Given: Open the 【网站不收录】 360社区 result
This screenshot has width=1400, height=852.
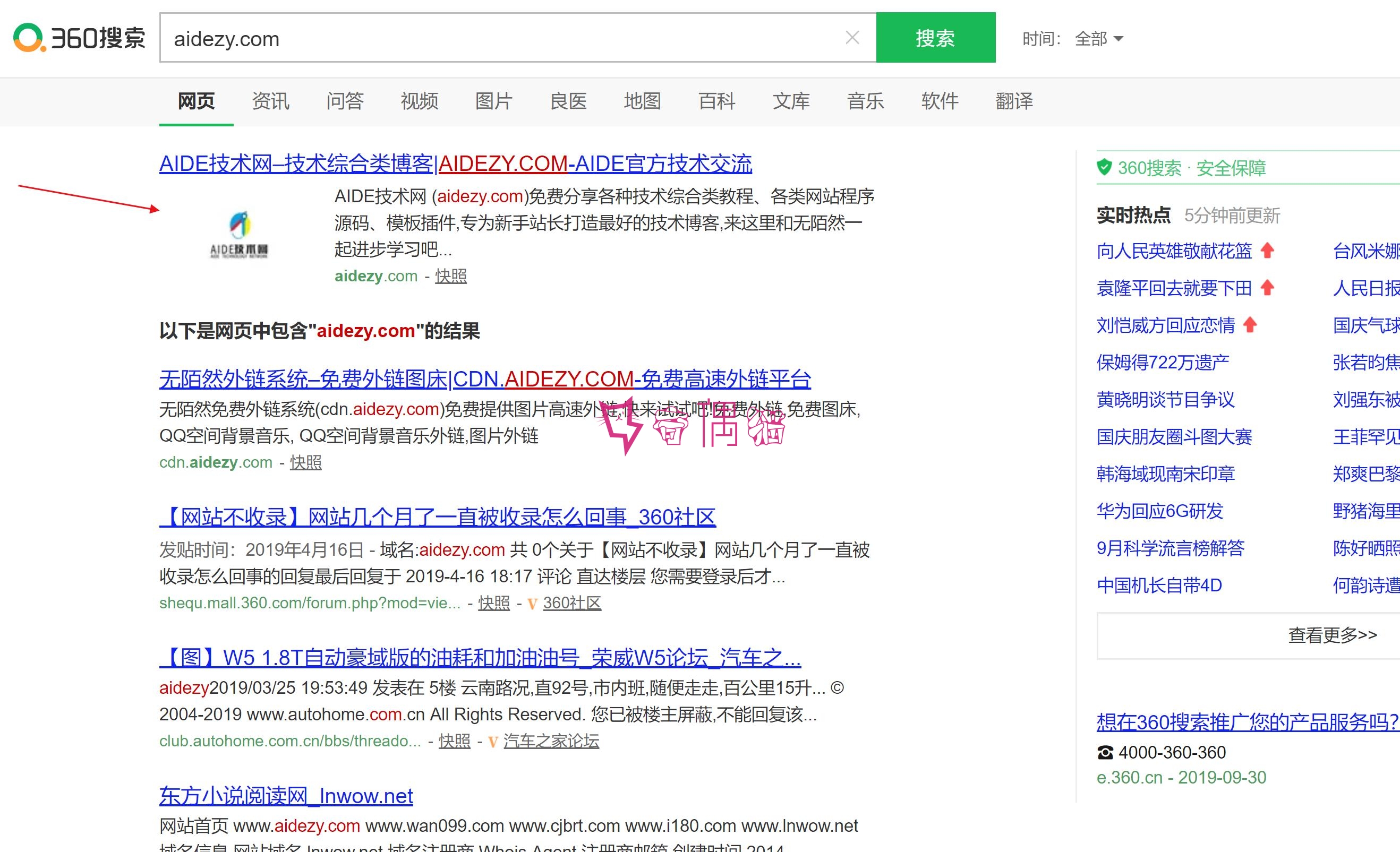Looking at the screenshot, I should (x=438, y=517).
